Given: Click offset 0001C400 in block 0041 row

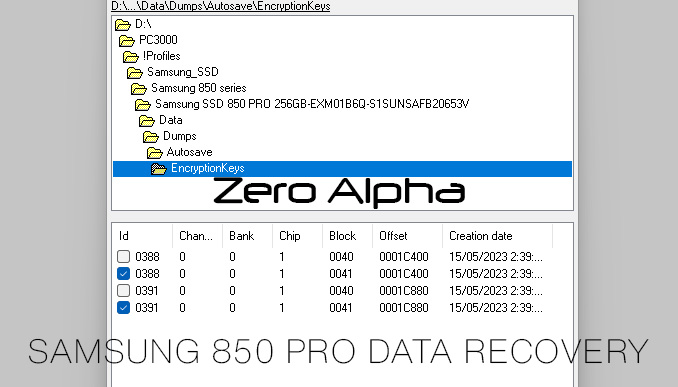Looking at the screenshot, I should [x=404, y=274].
